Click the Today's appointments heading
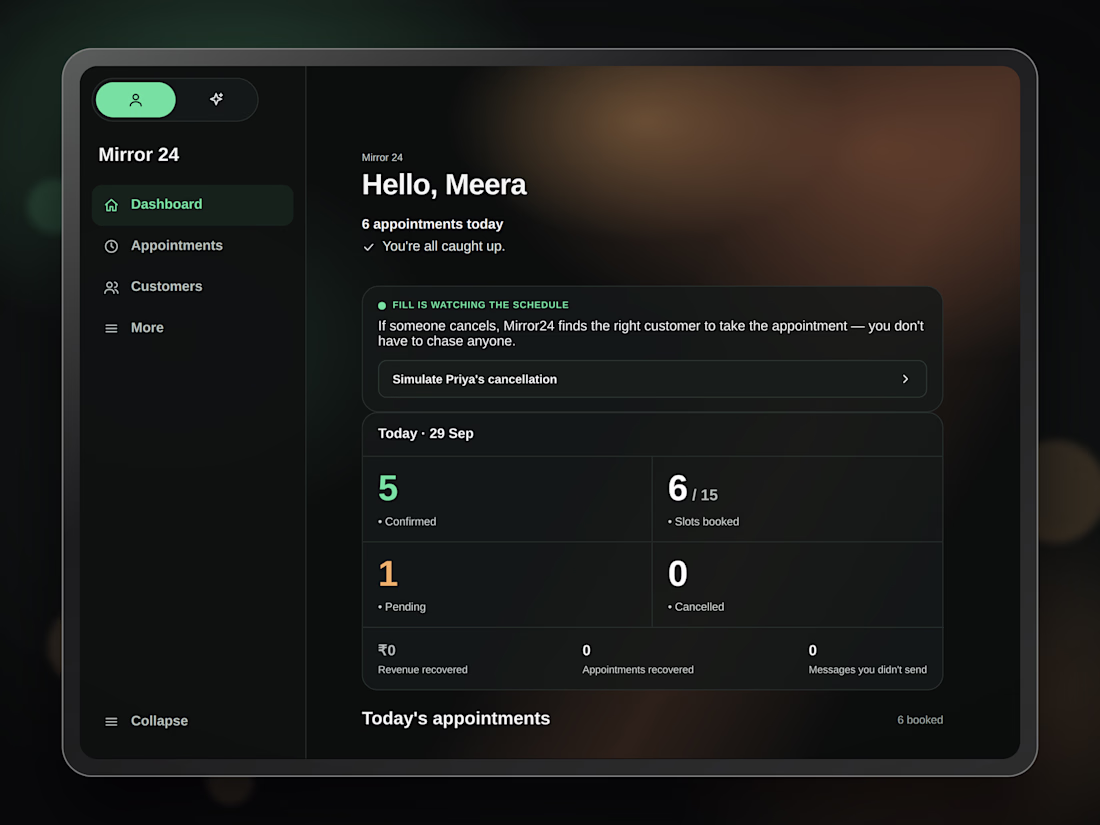The width and height of the screenshot is (1100, 825). coord(456,718)
